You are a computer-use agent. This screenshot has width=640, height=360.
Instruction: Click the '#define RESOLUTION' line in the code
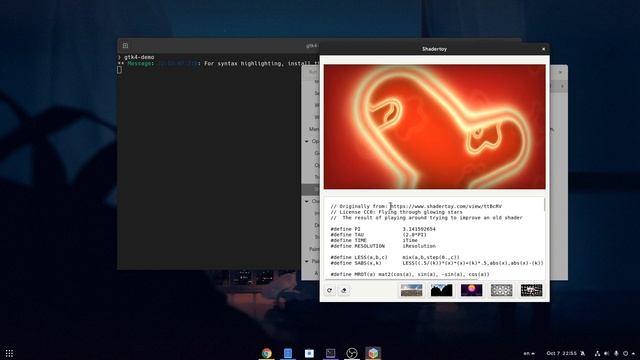pyautogui.click(x=383, y=246)
